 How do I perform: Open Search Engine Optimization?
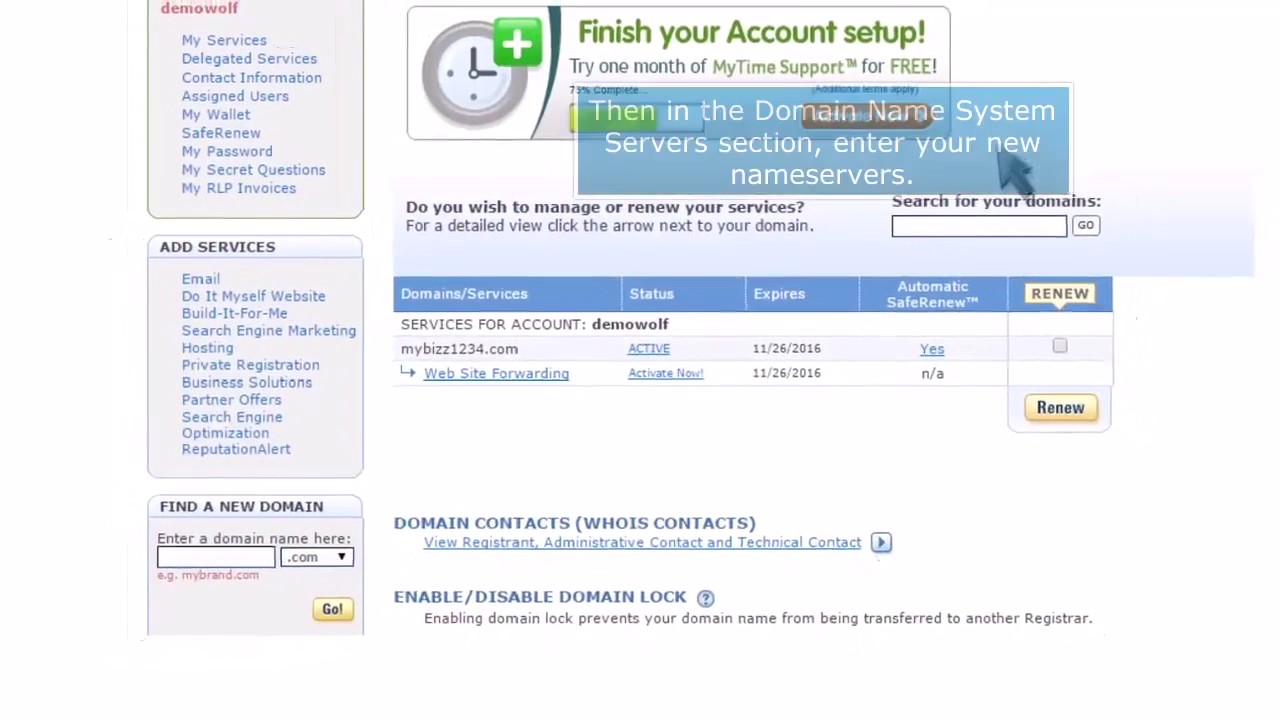point(232,425)
